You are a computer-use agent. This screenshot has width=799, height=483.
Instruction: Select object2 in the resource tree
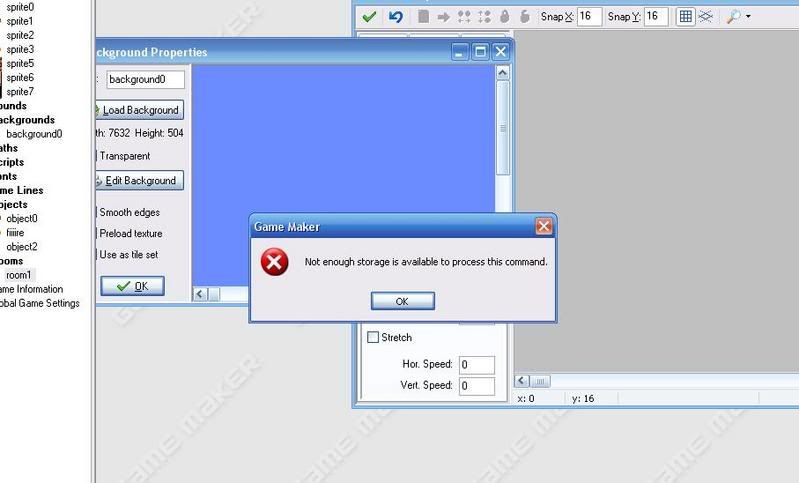point(21,247)
